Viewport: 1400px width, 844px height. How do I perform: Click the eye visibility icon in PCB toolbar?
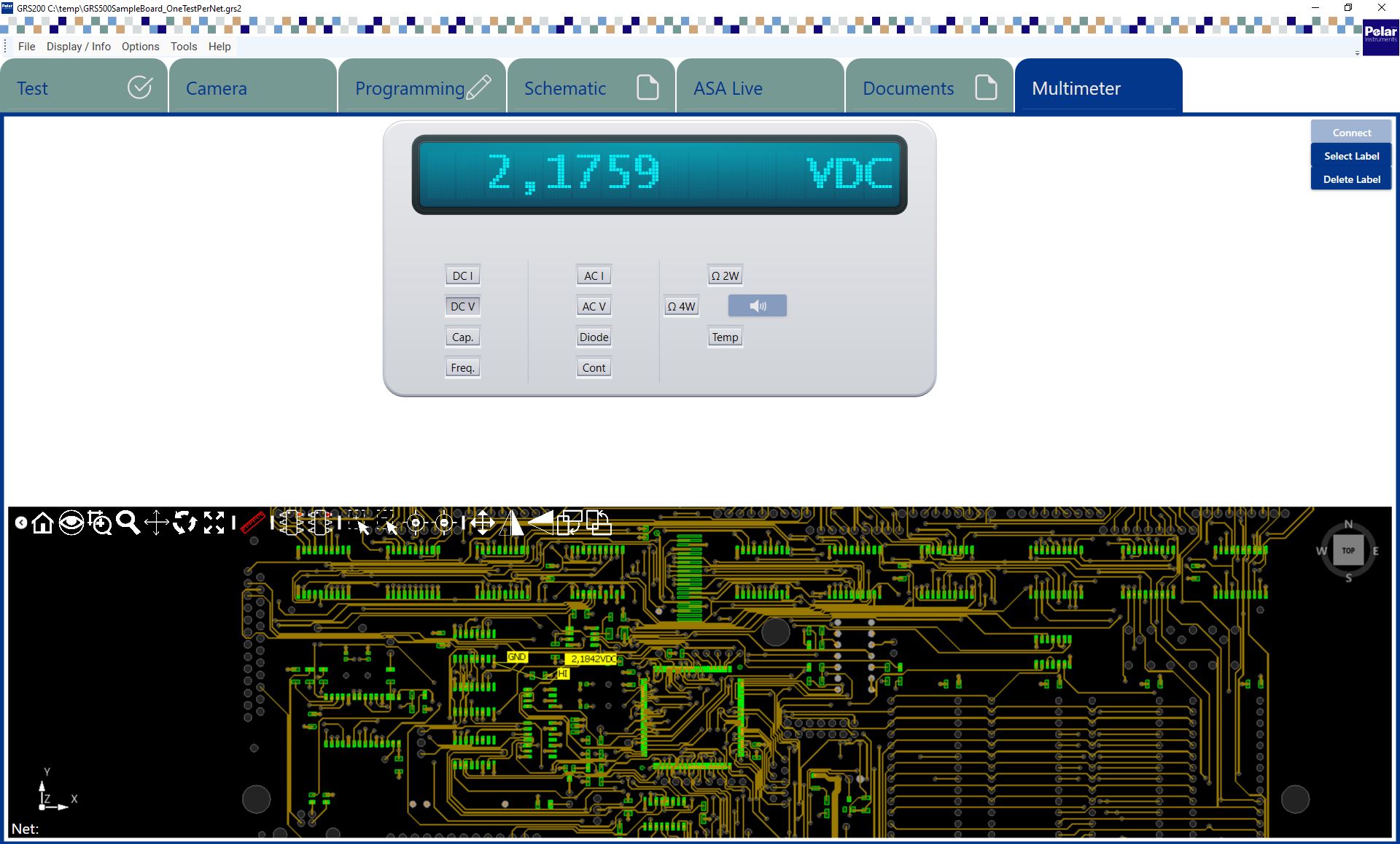point(71,523)
